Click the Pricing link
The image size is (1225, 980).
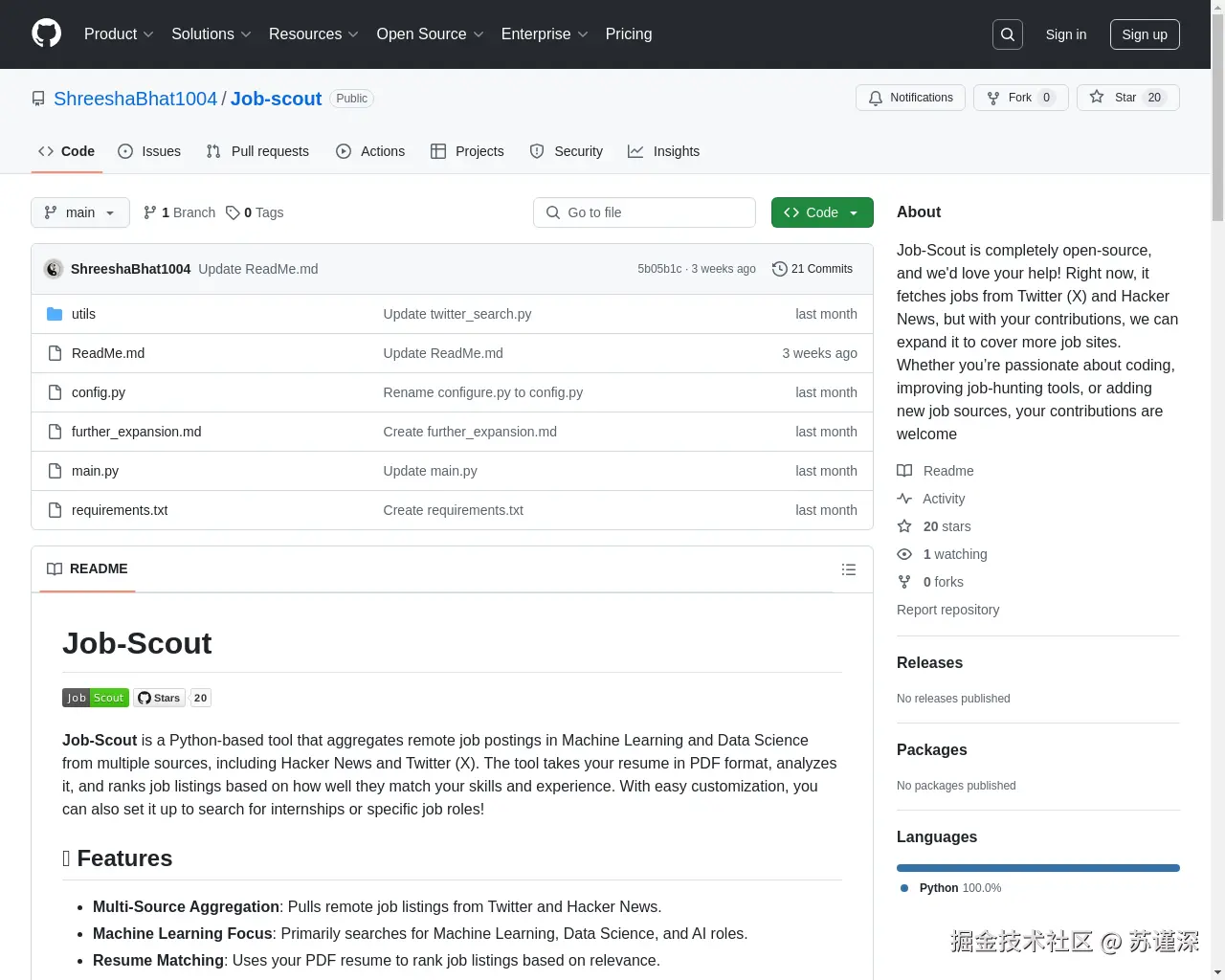[629, 34]
